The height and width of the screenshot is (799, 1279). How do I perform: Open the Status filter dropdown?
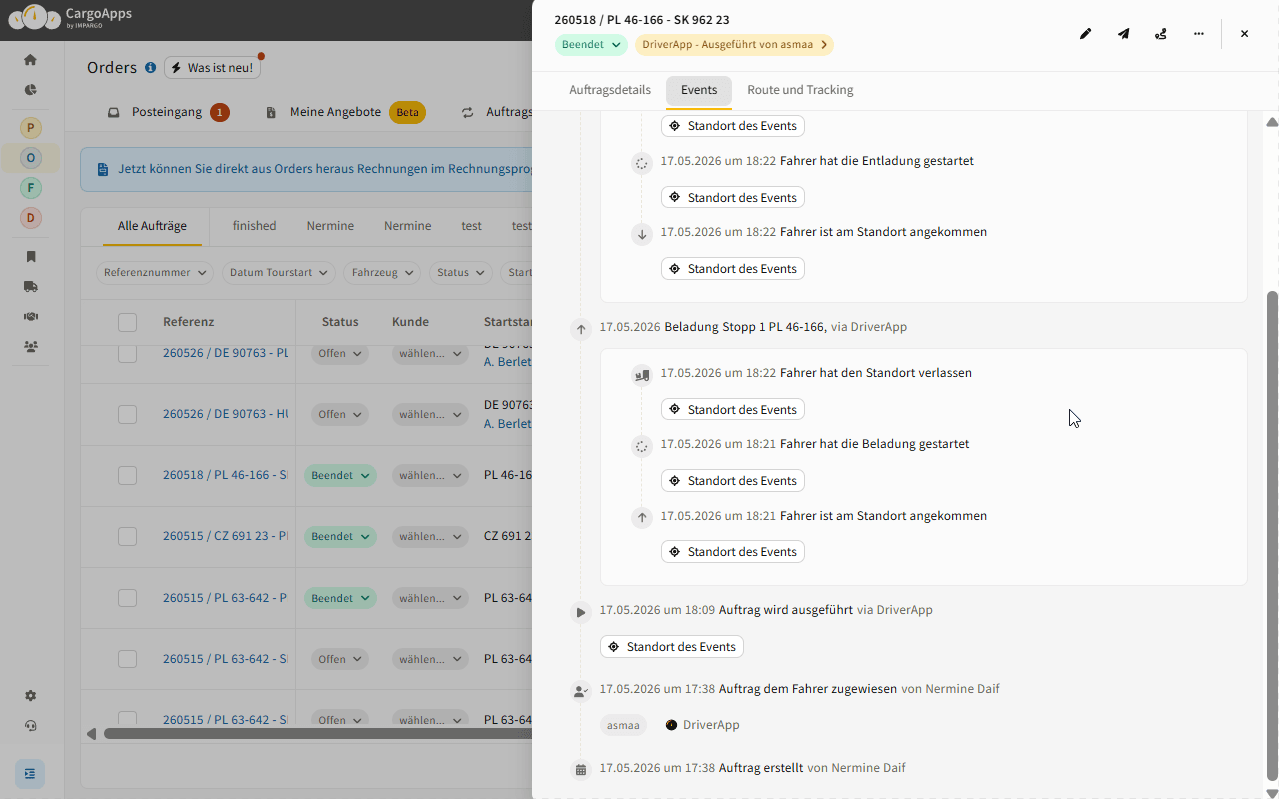[x=460, y=272]
